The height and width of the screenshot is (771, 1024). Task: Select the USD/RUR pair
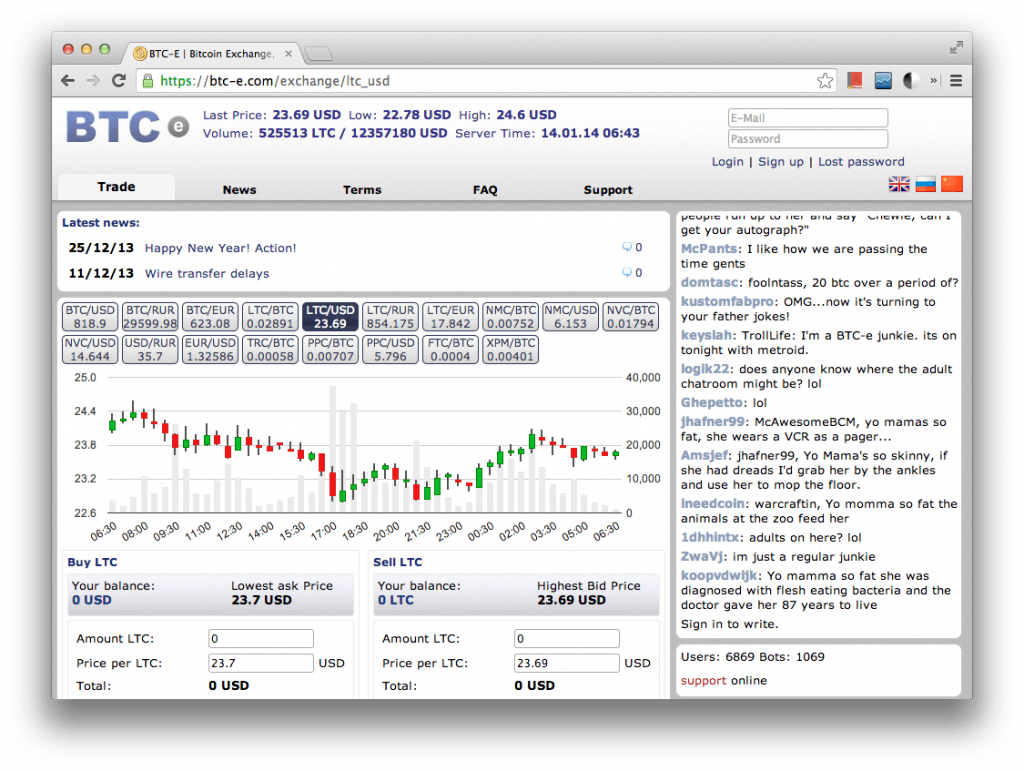pos(150,349)
